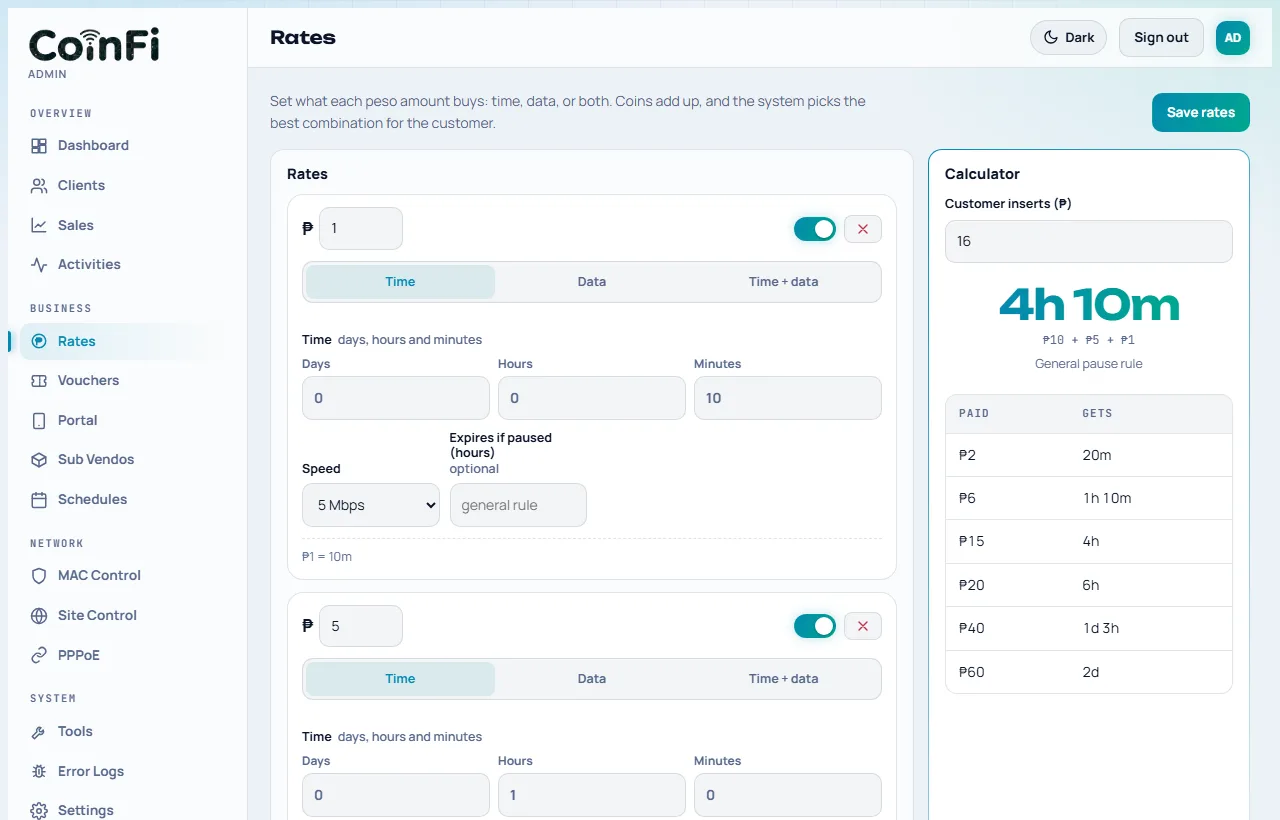Click the ₱1 rate Days field
This screenshot has width=1280, height=820.
click(x=396, y=398)
